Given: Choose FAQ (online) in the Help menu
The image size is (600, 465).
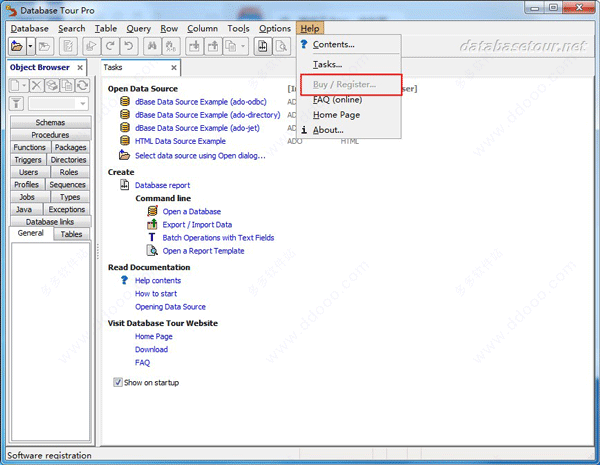Looking at the screenshot, I should click(349, 100).
